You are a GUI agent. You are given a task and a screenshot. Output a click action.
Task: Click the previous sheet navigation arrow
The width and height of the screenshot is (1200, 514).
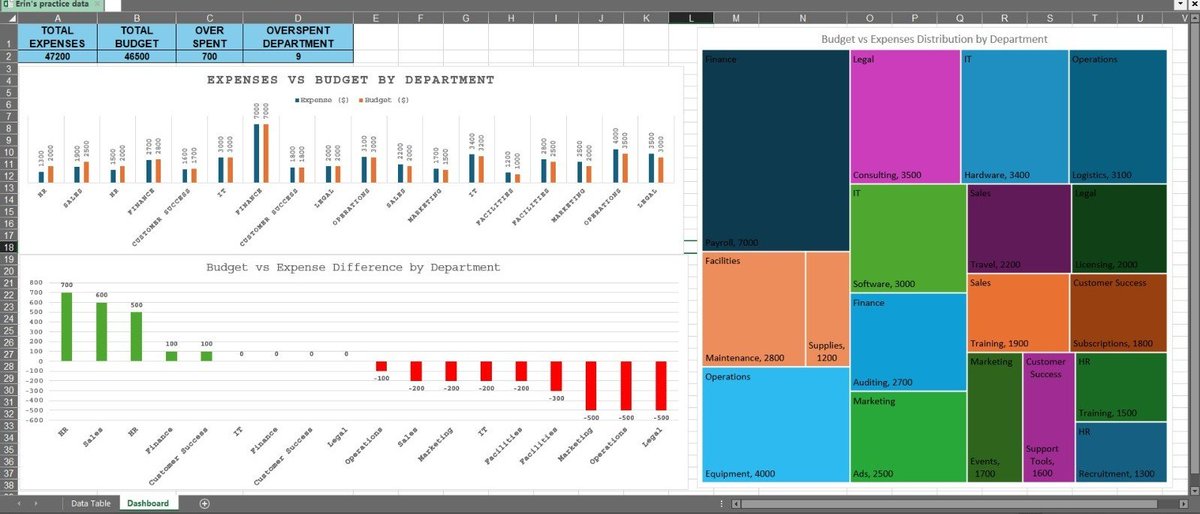click(20, 503)
